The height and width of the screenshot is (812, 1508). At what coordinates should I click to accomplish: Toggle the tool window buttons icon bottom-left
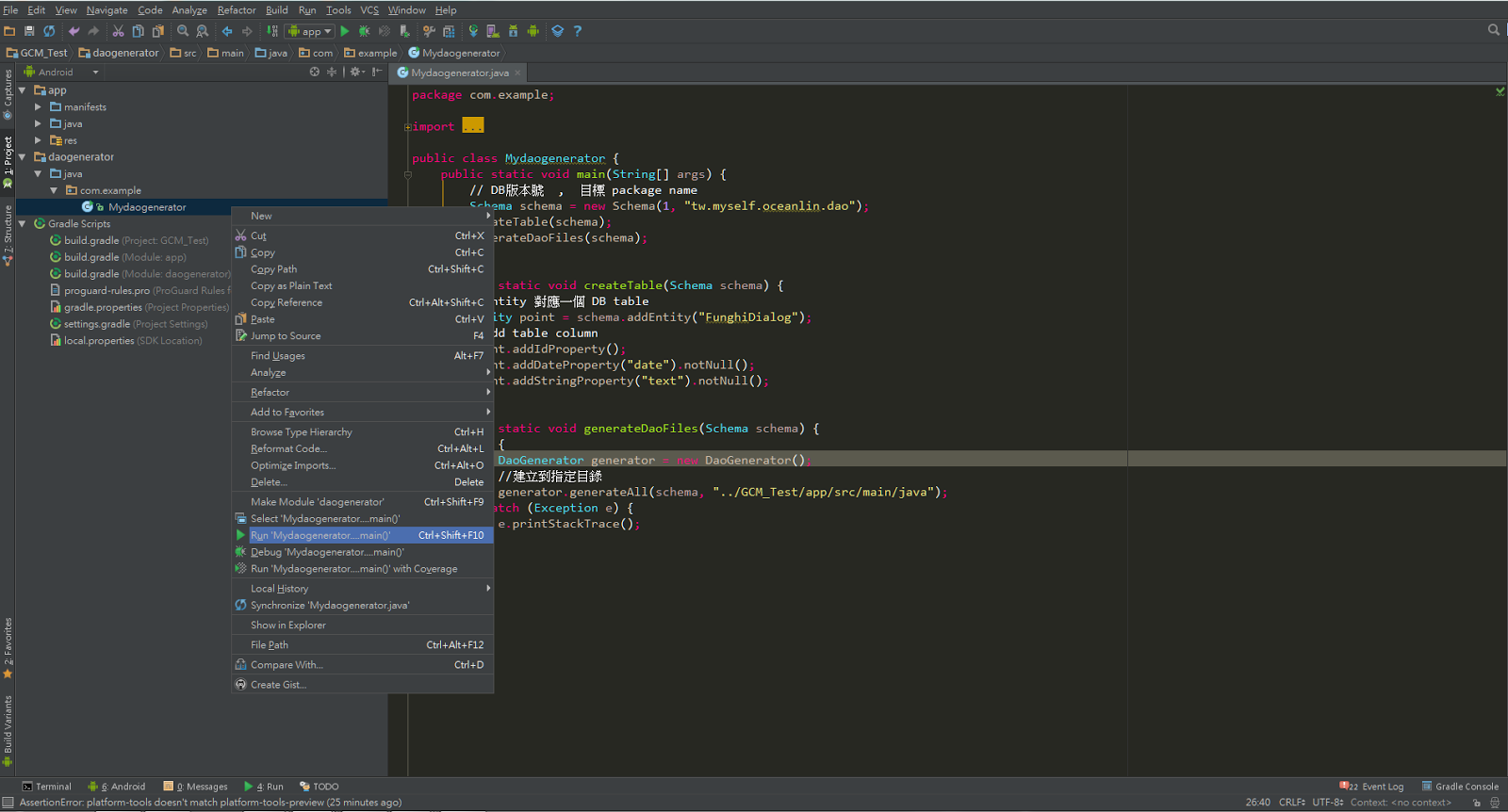(8, 803)
